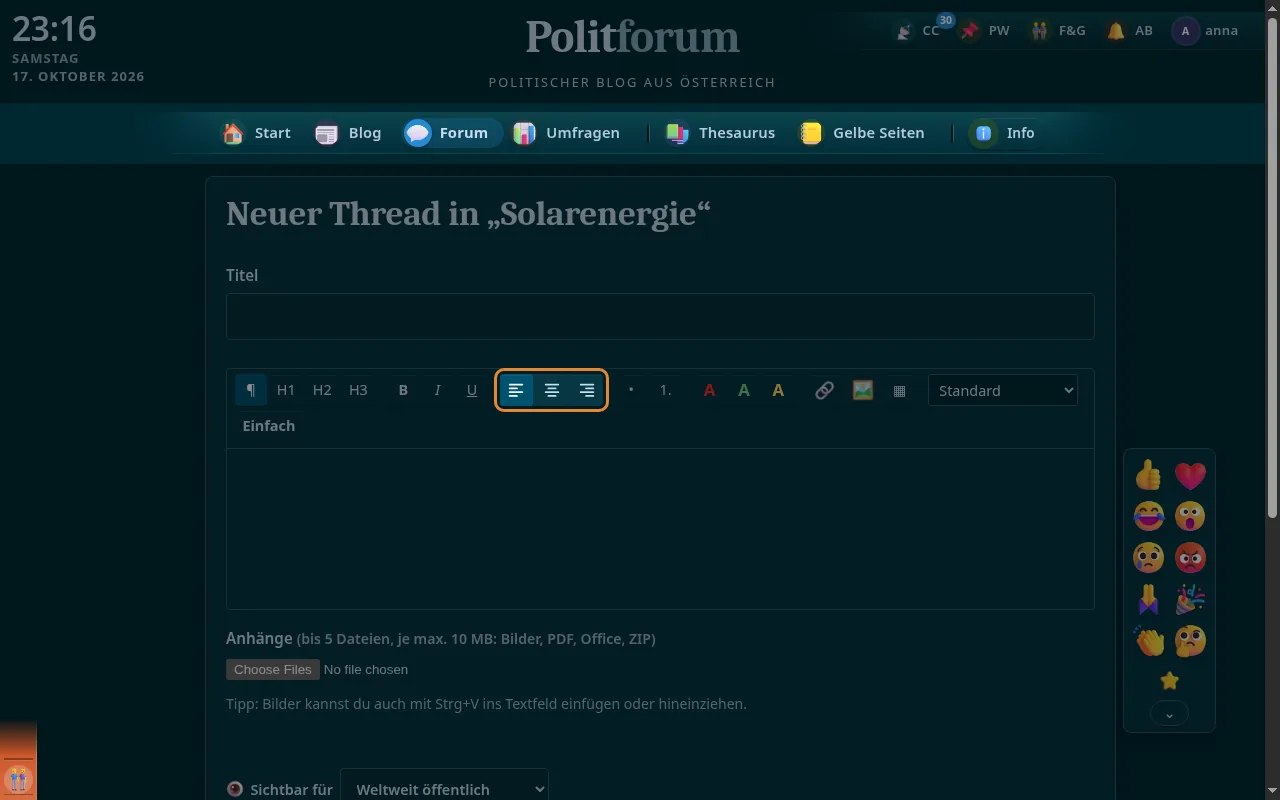Center-align text in the editor toolbar
Image resolution: width=1280 pixels, height=800 pixels.
click(x=552, y=390)
